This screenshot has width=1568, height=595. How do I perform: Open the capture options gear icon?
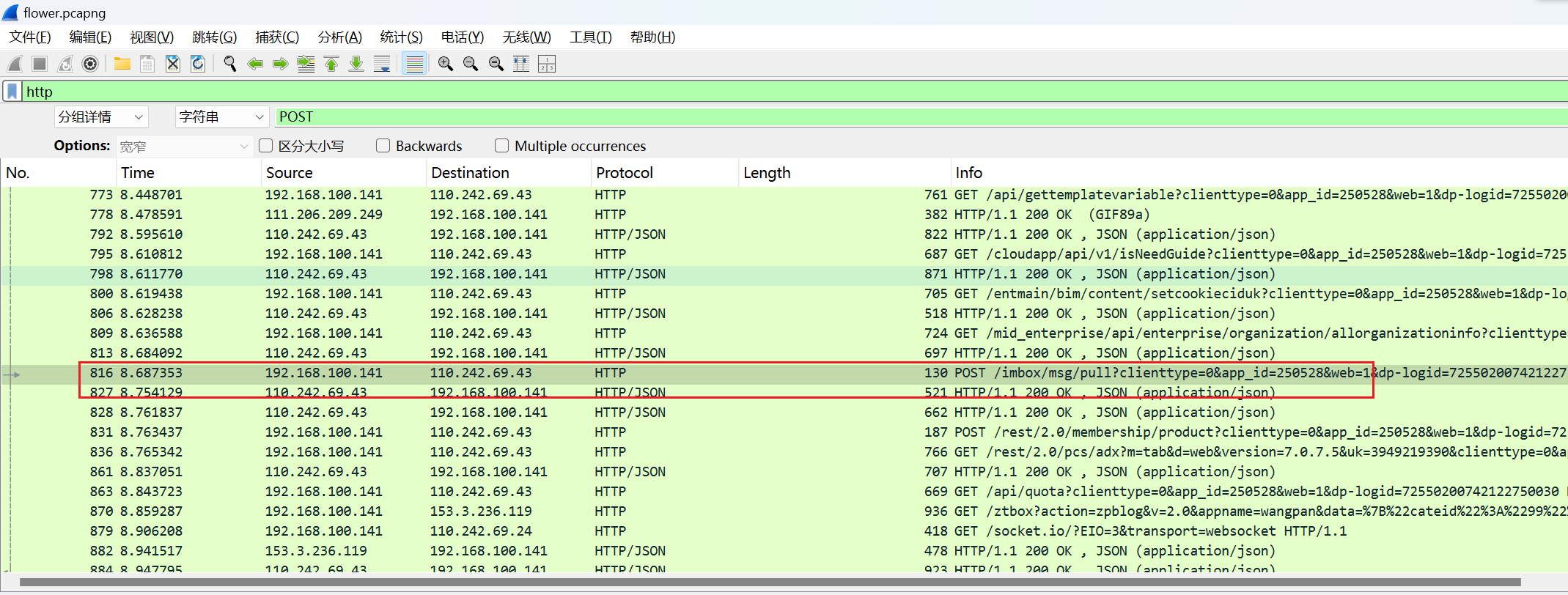point(90,64)
